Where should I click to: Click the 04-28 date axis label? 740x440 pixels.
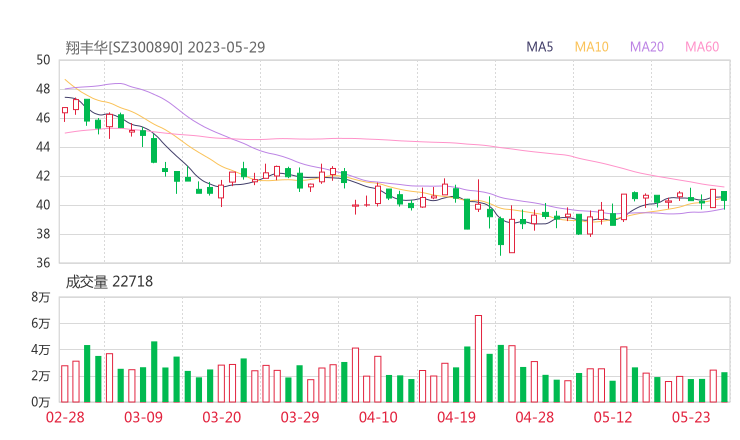(535, 417)
